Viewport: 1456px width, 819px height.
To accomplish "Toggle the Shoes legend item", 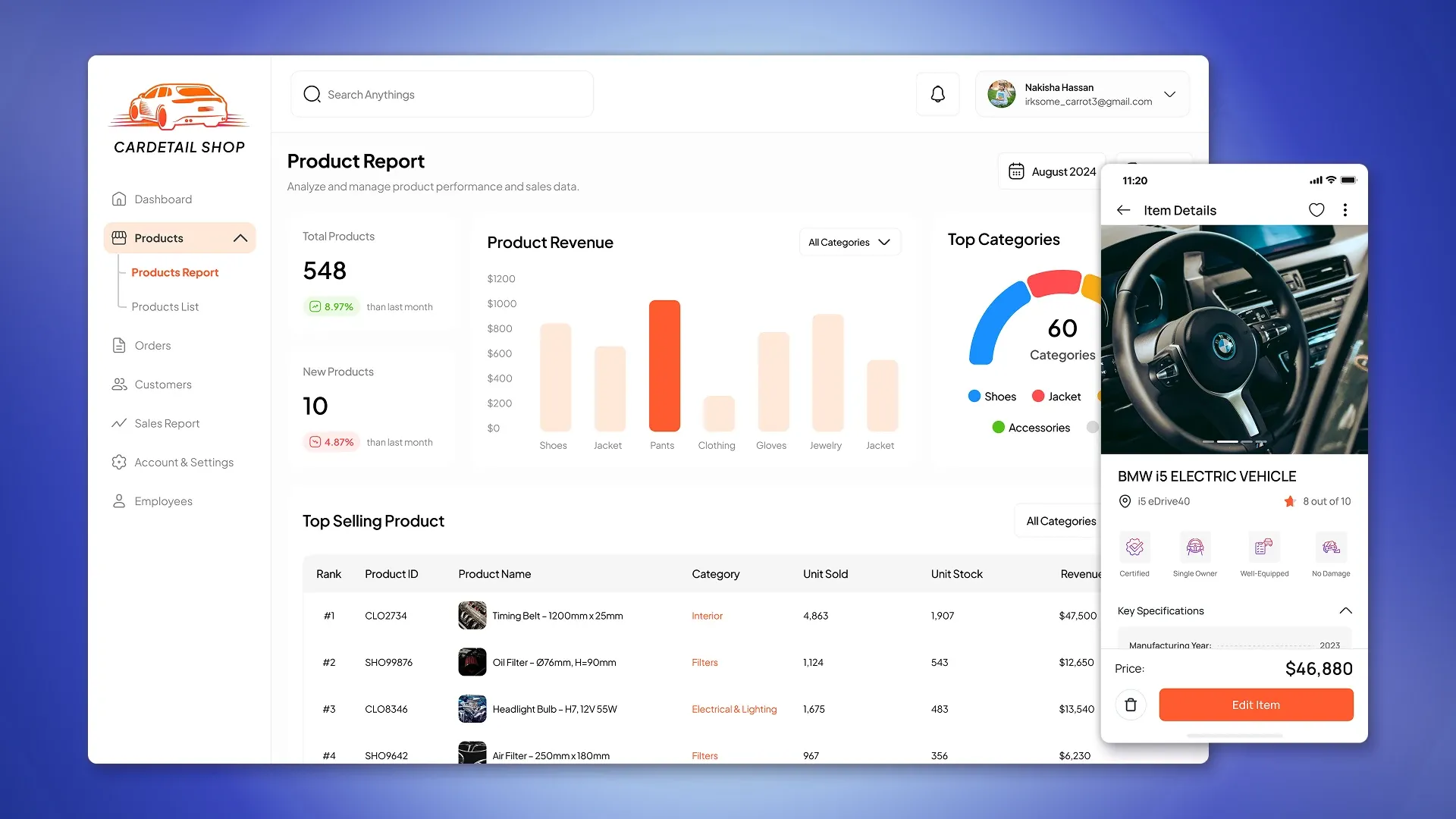I will click(992, 397).
